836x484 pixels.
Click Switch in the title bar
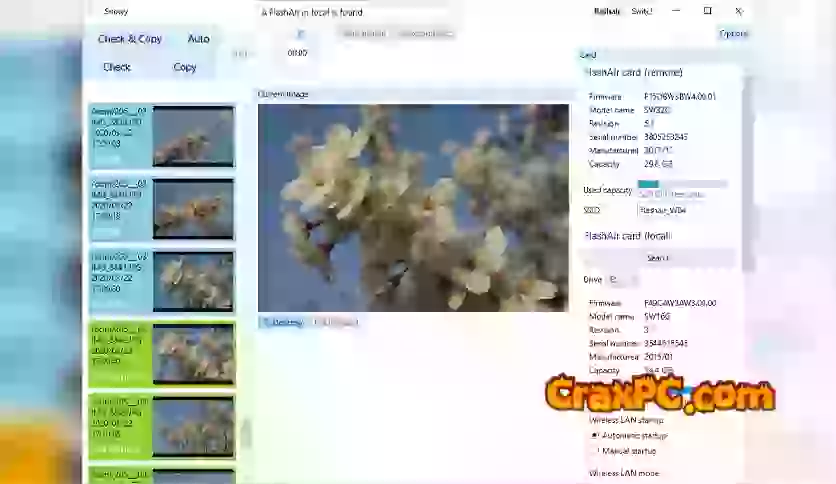pyautogui.click(x=641, y=11)
